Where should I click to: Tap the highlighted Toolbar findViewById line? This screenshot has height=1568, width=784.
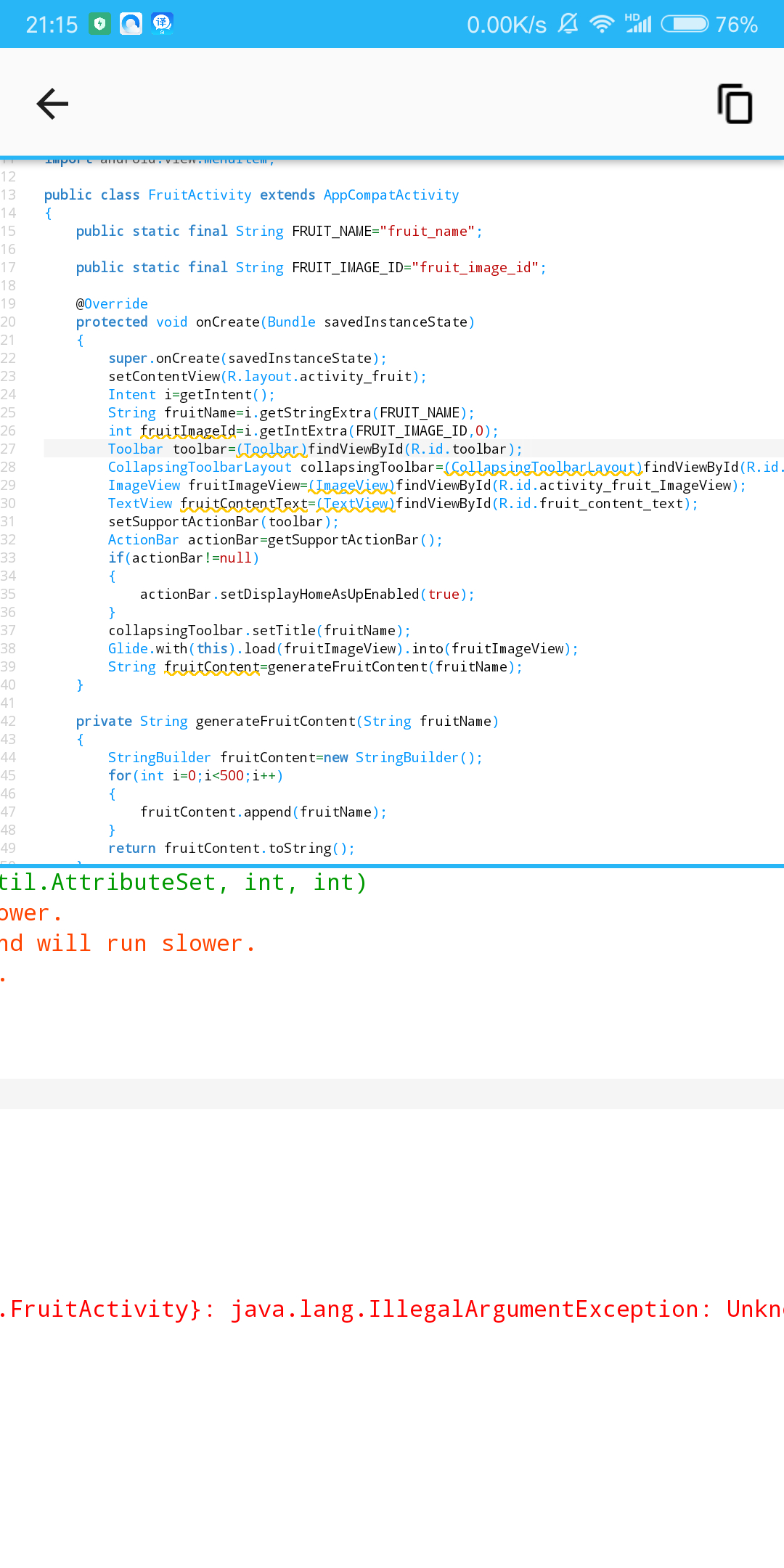315,449
